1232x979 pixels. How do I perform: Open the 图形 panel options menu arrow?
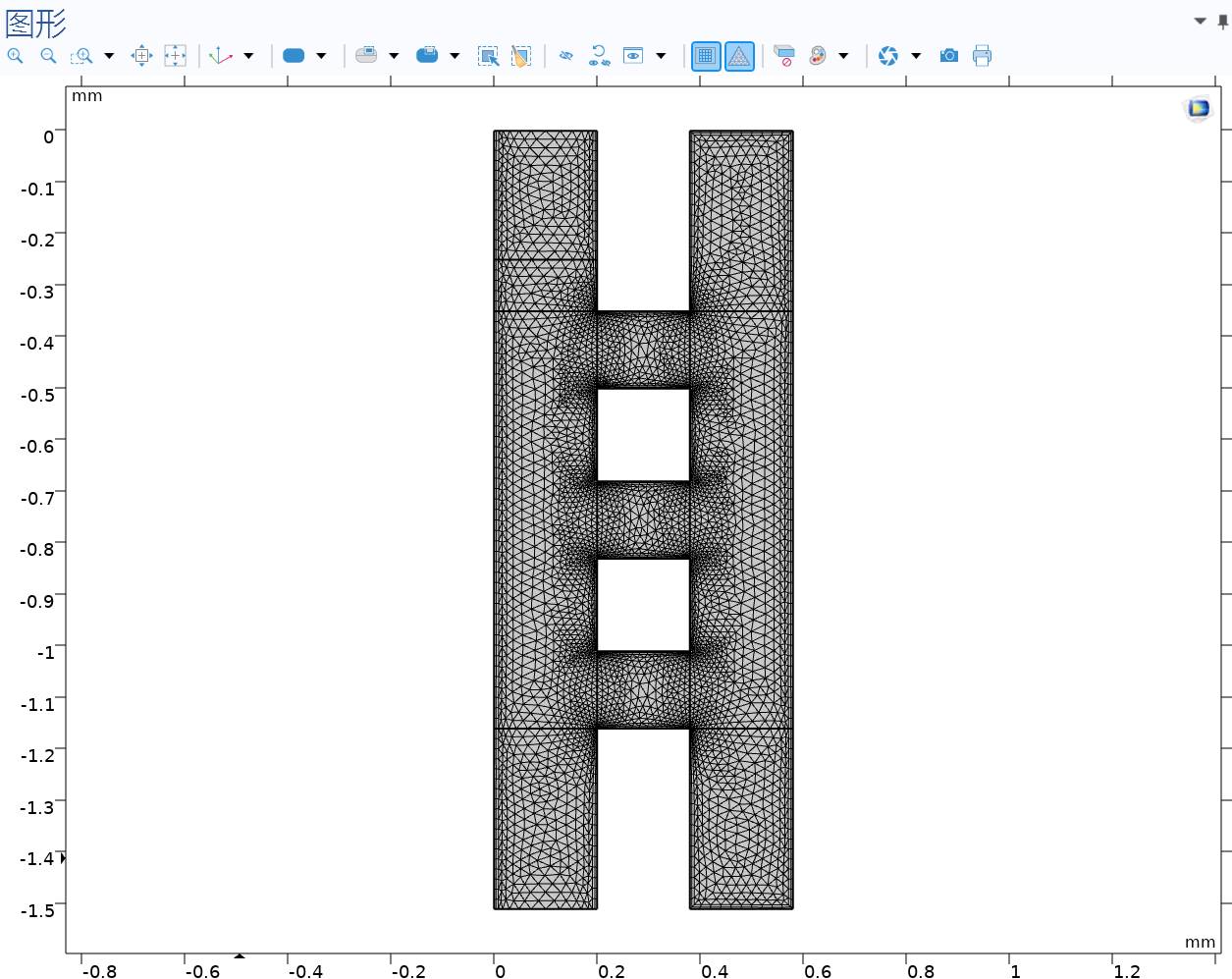tap(1200, 21)
